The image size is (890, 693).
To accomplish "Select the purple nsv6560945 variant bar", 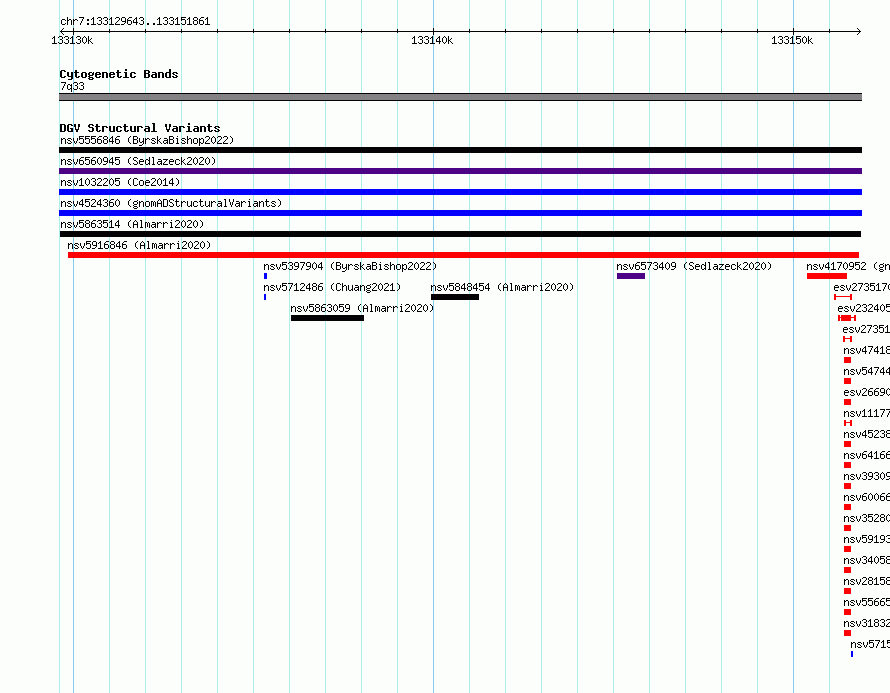I will click(460, 171).
